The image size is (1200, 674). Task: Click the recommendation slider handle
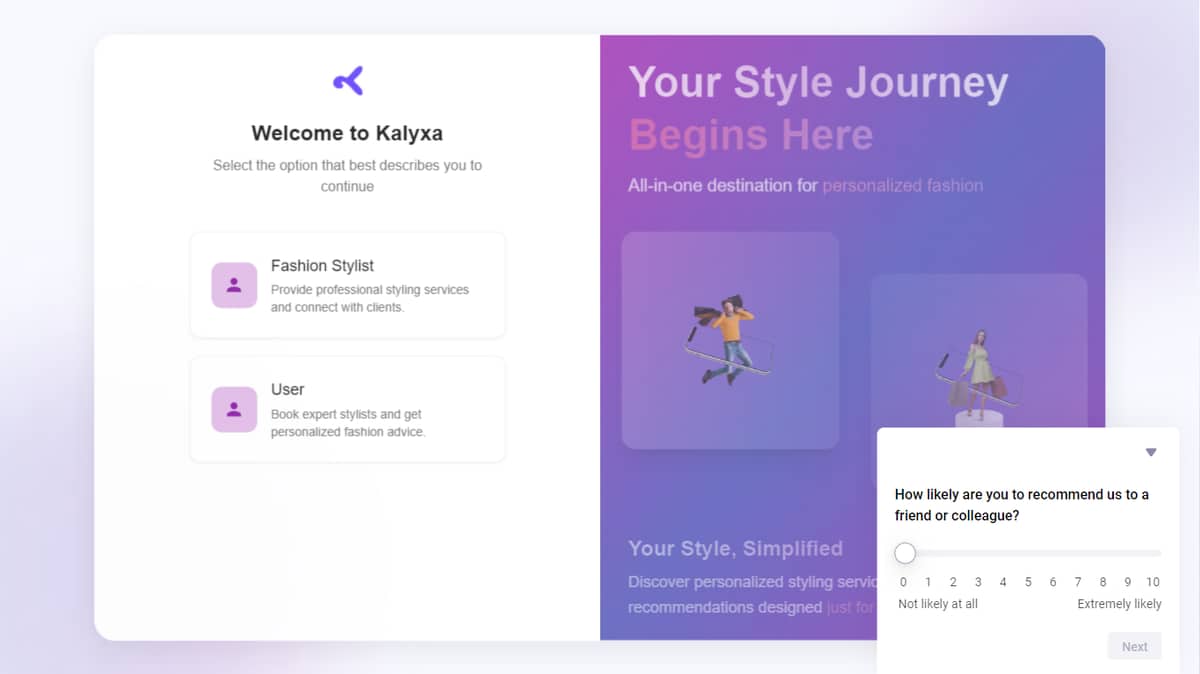coord(905,553)
